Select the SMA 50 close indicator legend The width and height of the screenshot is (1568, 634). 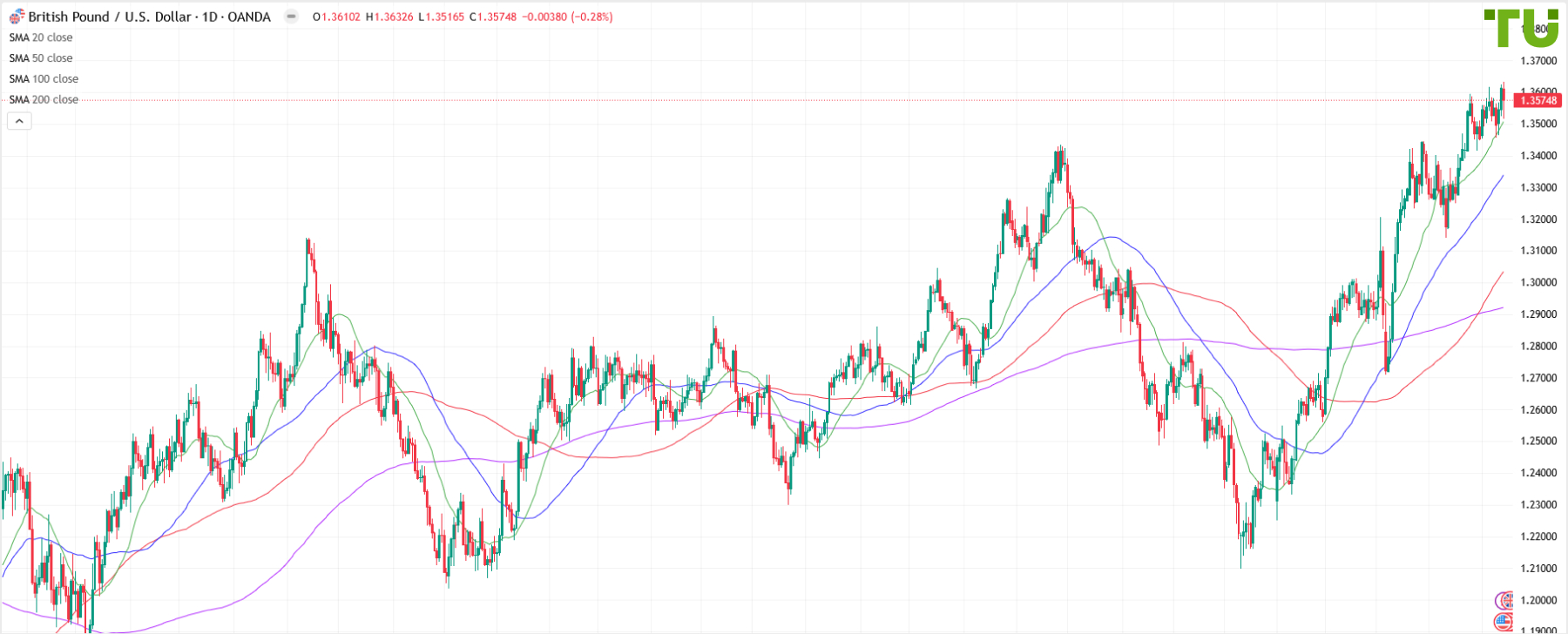tap(41, 58)
